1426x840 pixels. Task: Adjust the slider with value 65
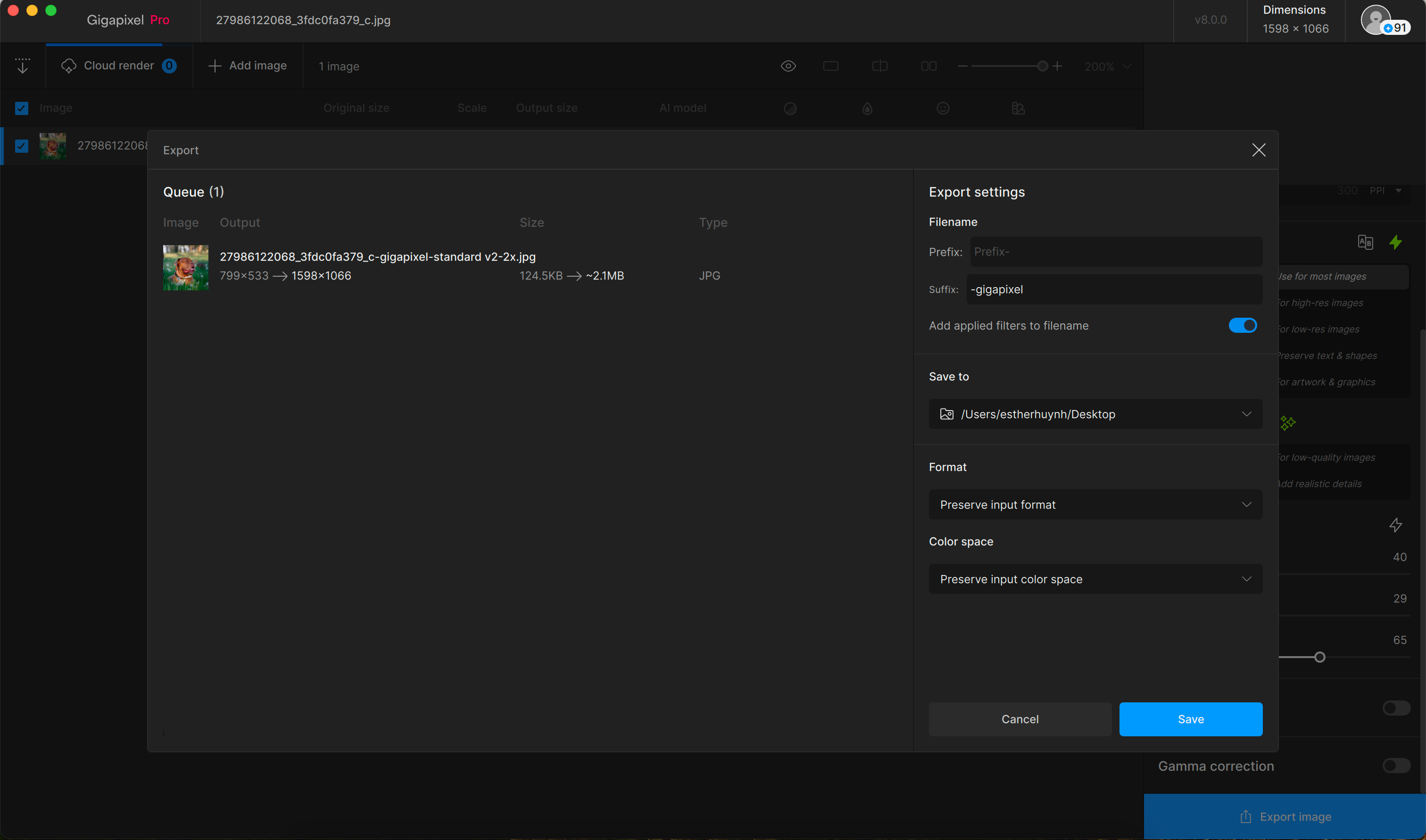click(x=1319, y=657)
